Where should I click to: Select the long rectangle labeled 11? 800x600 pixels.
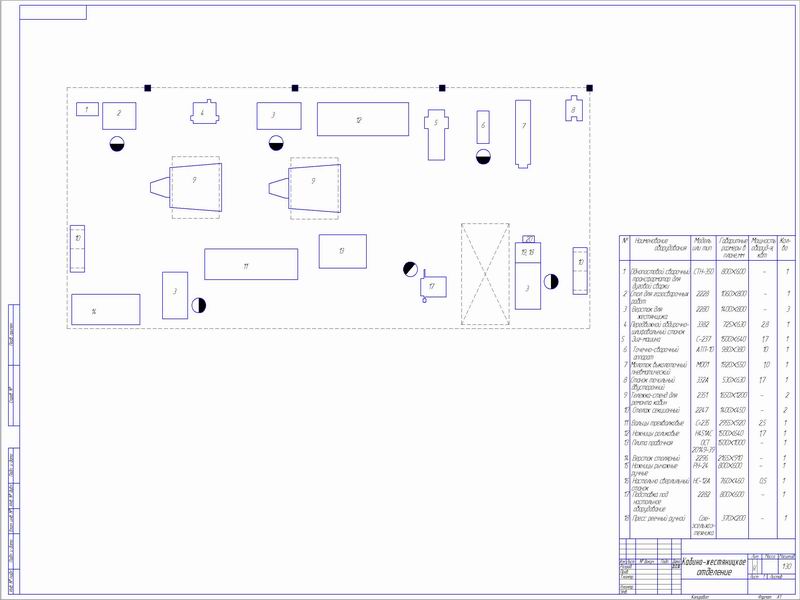251,264
